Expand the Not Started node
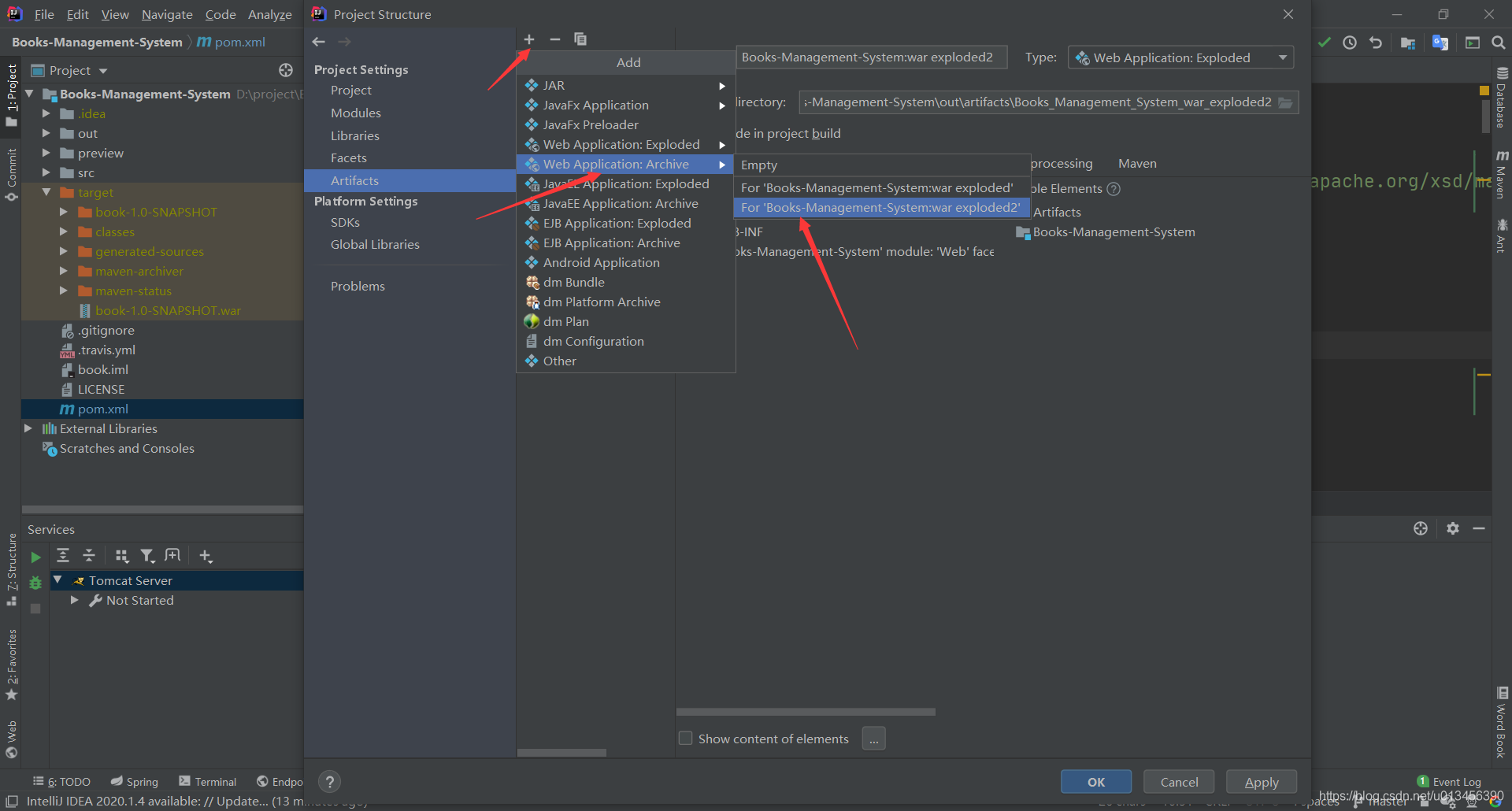1512x811 pixels. 75,600
